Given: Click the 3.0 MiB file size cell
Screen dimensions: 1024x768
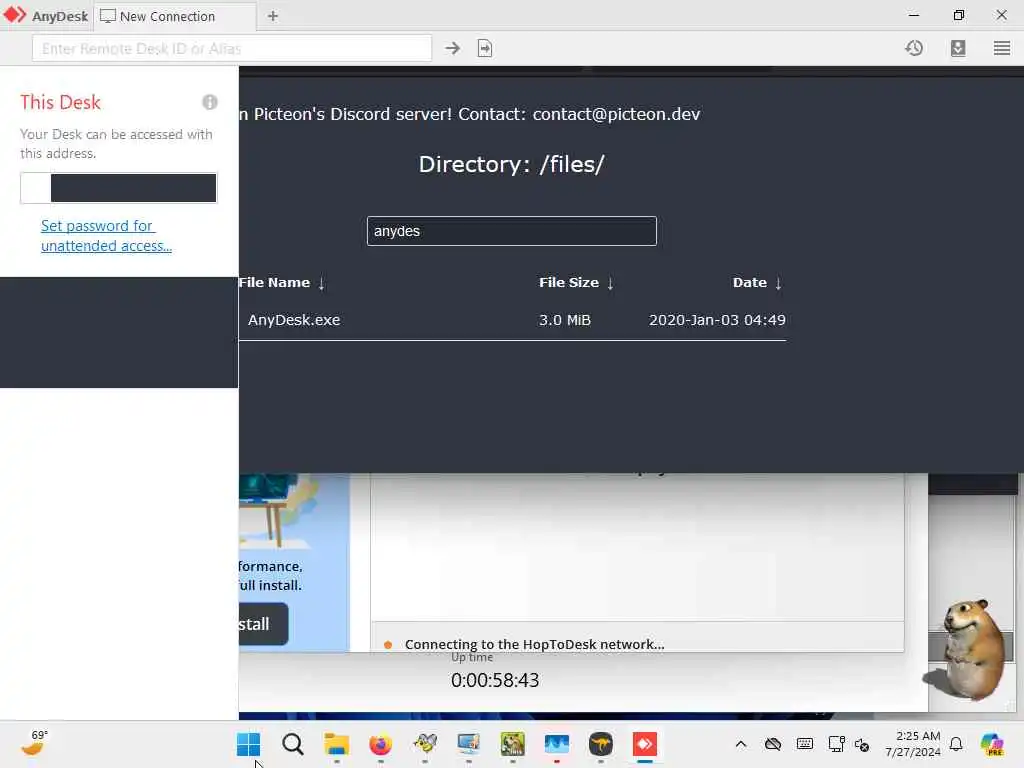Looking at the screenshot, I should (564, 320).
